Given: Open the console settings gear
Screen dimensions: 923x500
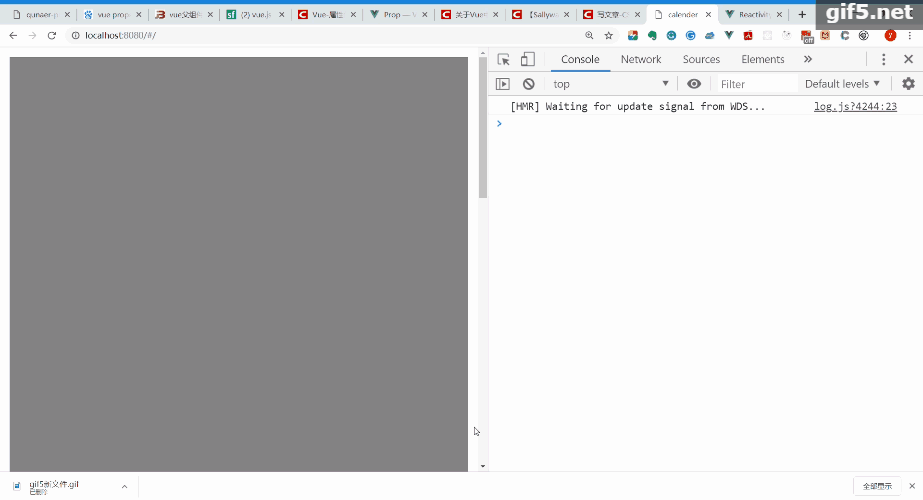Looking at the screenshot, I should click(908, 84).
